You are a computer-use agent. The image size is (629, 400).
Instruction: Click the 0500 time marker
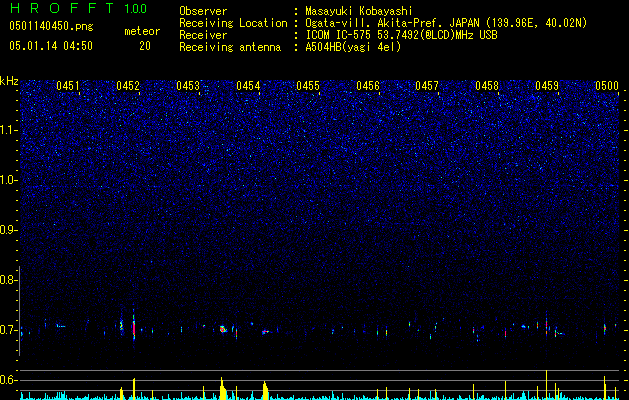click(607, 86)
